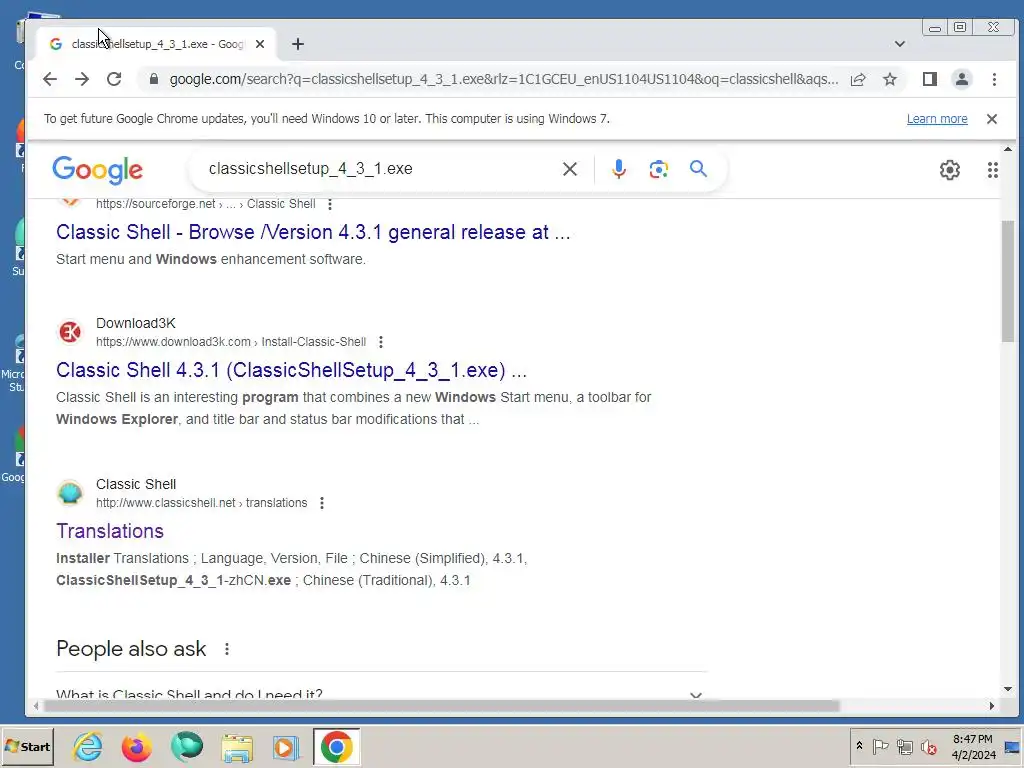Expand the tab search dropdown arrow
Screen dimensions: 1024x768
click(900, 44)
